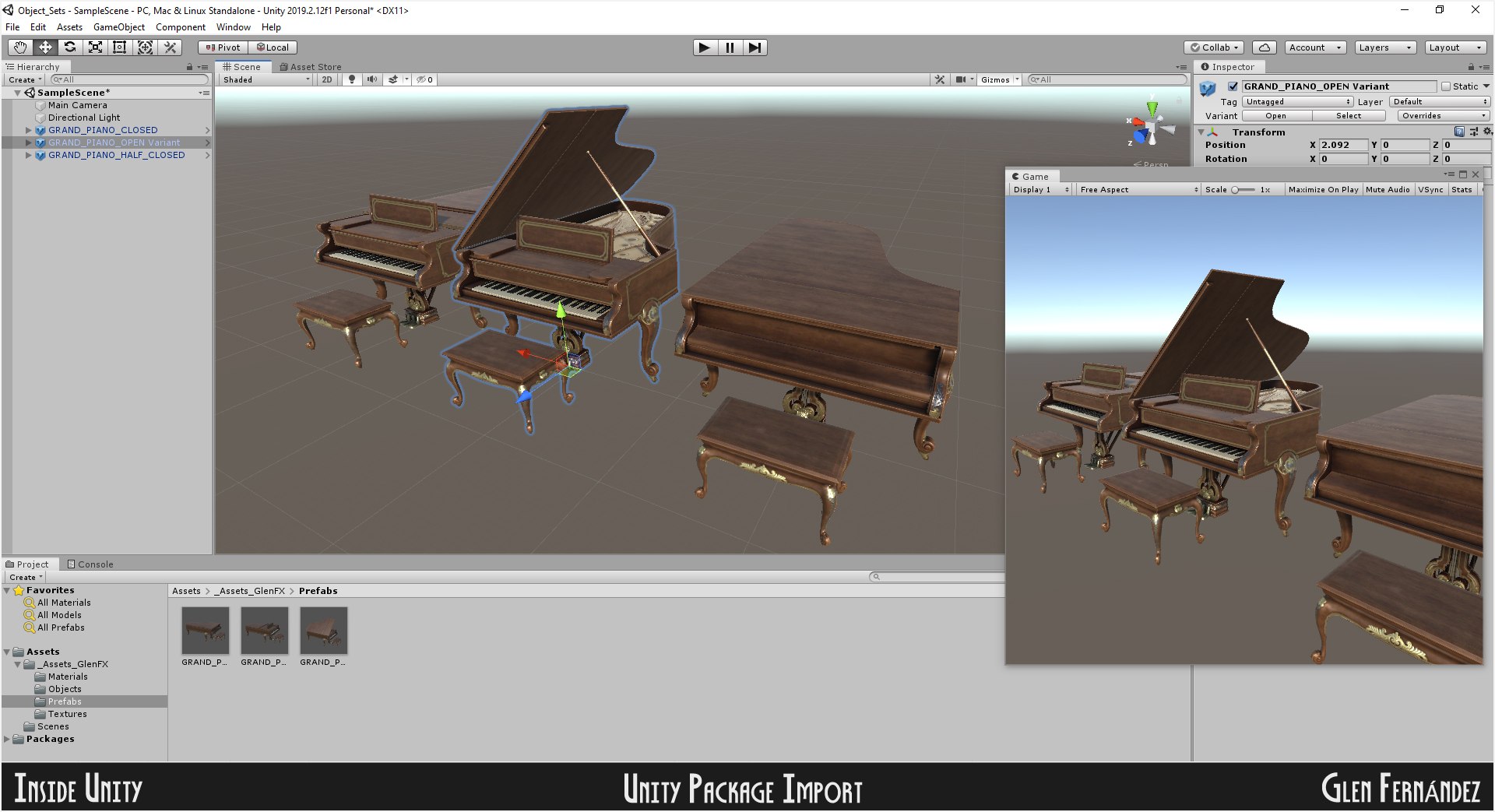Screen dimensions: 1495x812
Task: Lock the Hierarchy panel
Action: click(189, 67)
